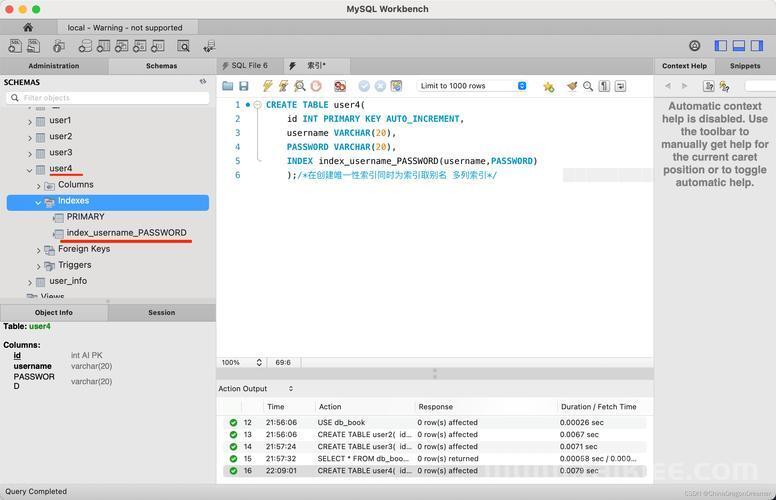Select index_username_PASSWORD index
This screenshot has width=776, height=500.
tap(127, 233)
